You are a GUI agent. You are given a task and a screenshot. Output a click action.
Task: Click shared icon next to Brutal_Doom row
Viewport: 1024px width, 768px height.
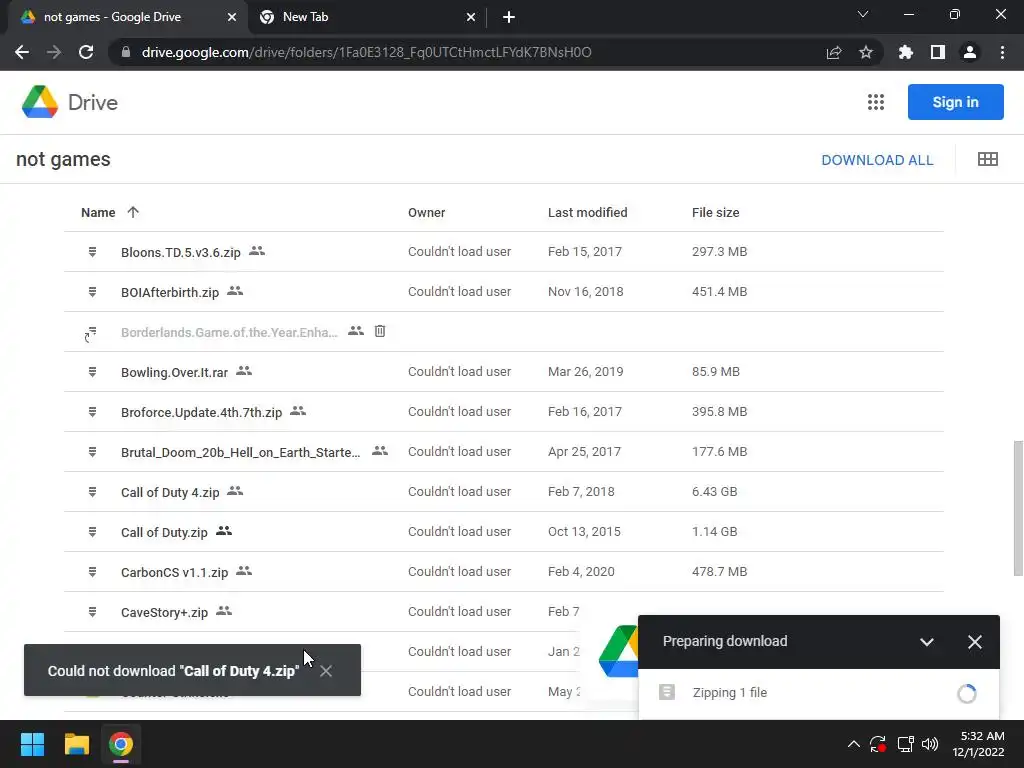[x=380, y=451]
